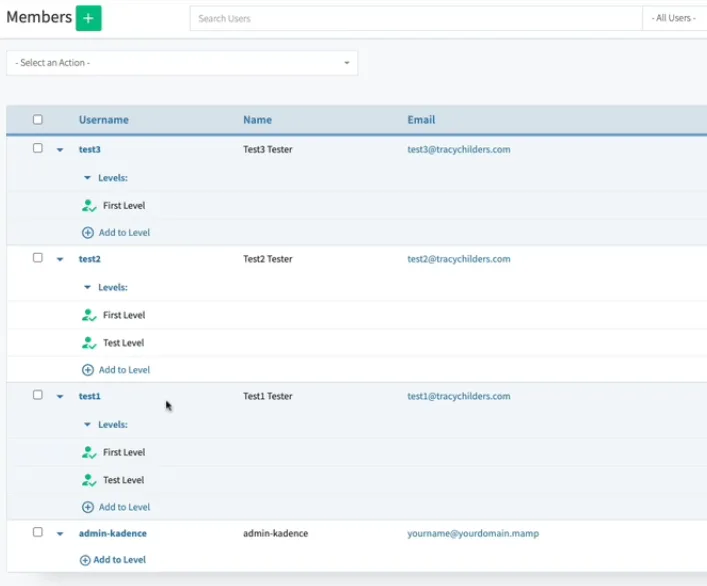Image resolution: width=707 pixels, height=586 pixels.
Task: Click email test3@tracychilders.com
Action: tap(459, 149)
